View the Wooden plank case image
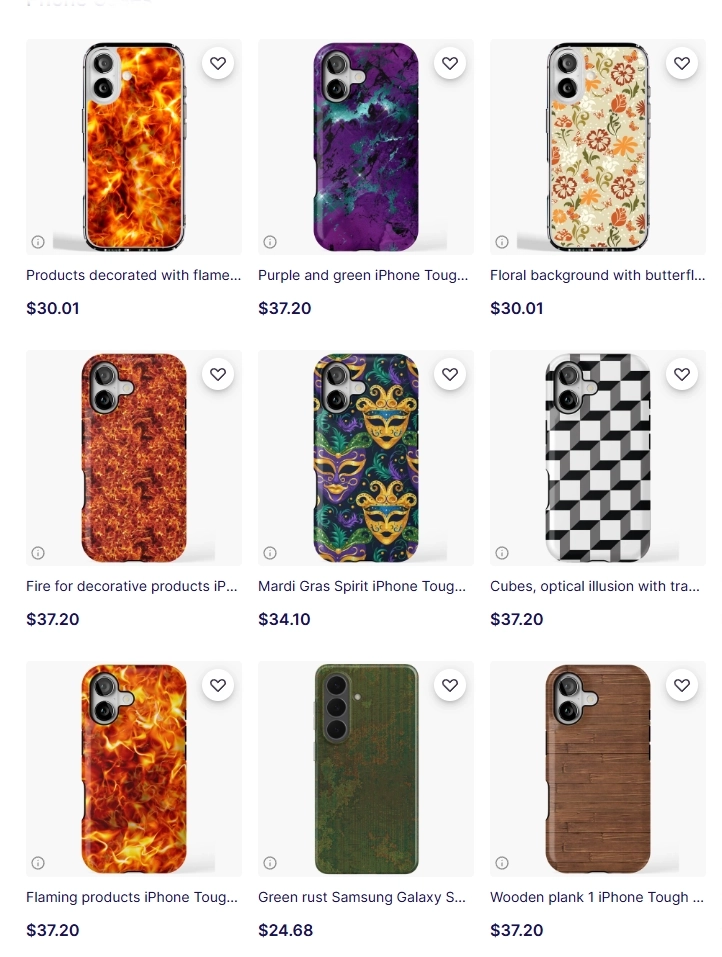The width and height of the screenshot is (722, 957). pyautogui.click(x=597, y=769)
